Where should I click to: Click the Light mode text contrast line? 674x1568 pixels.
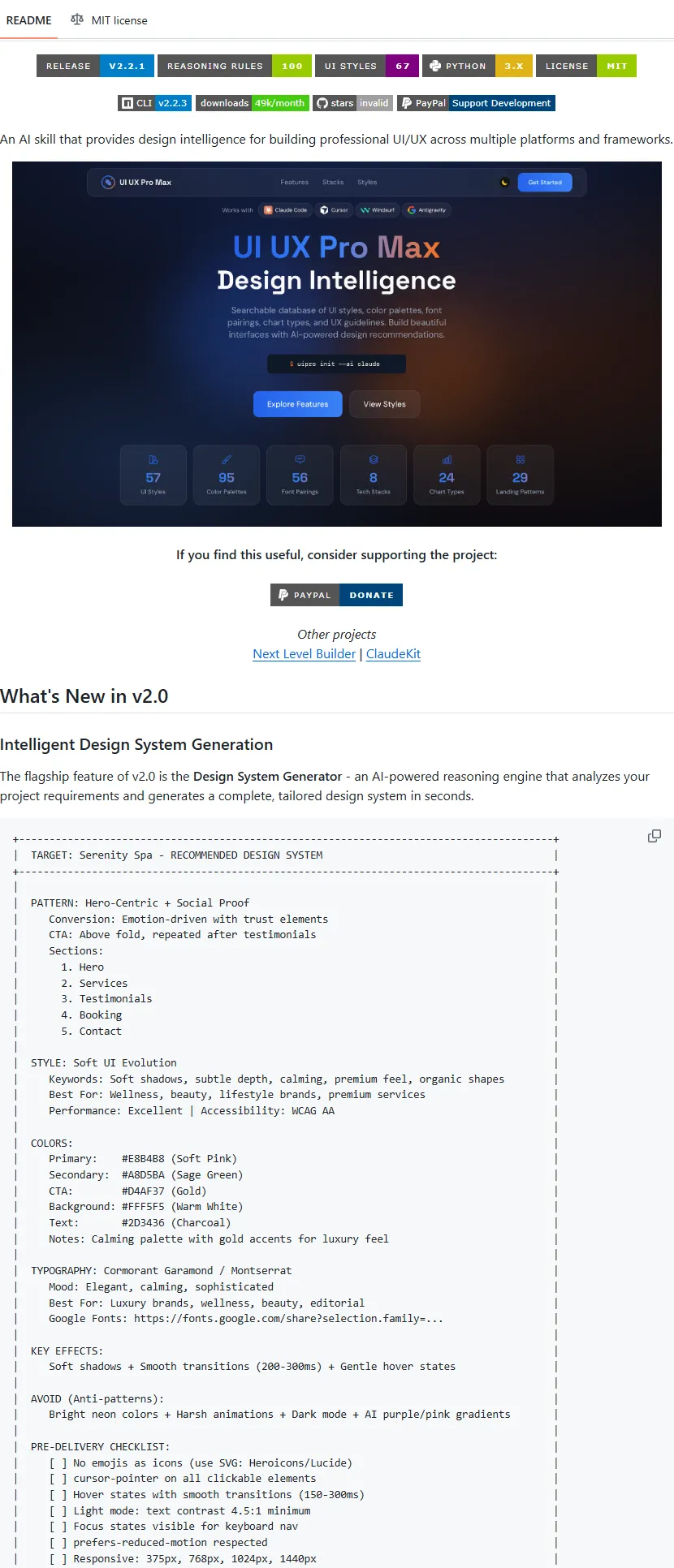pos(179,1511)
